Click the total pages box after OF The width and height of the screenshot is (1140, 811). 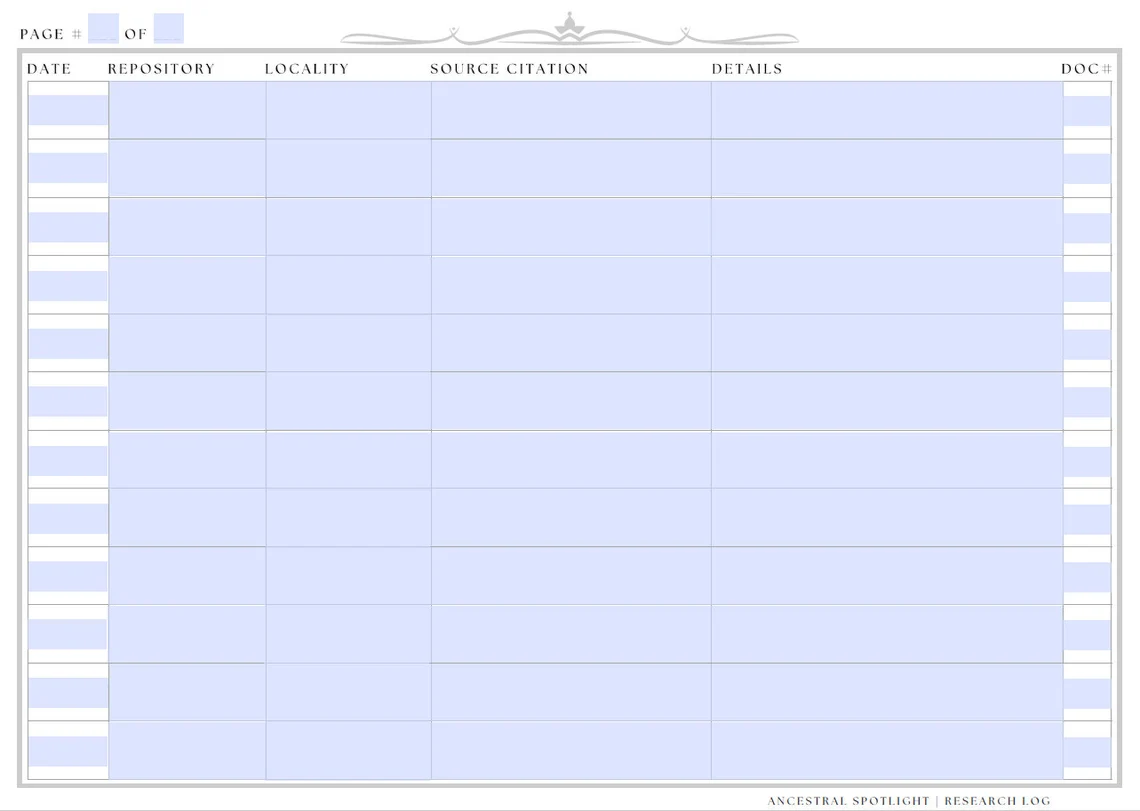[167, 27]
